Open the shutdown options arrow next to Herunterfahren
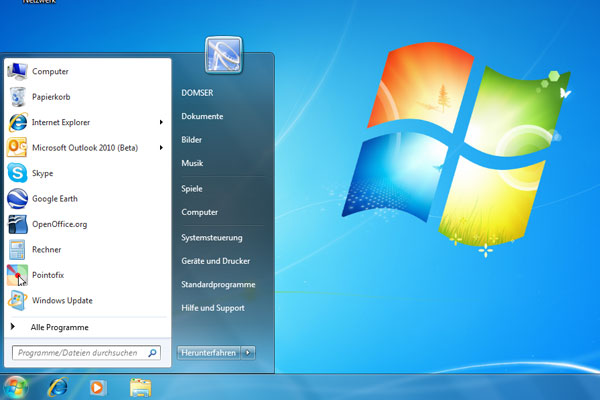This screenshot has height=400, width=600. pyautogui.click(x=249, y=352)
